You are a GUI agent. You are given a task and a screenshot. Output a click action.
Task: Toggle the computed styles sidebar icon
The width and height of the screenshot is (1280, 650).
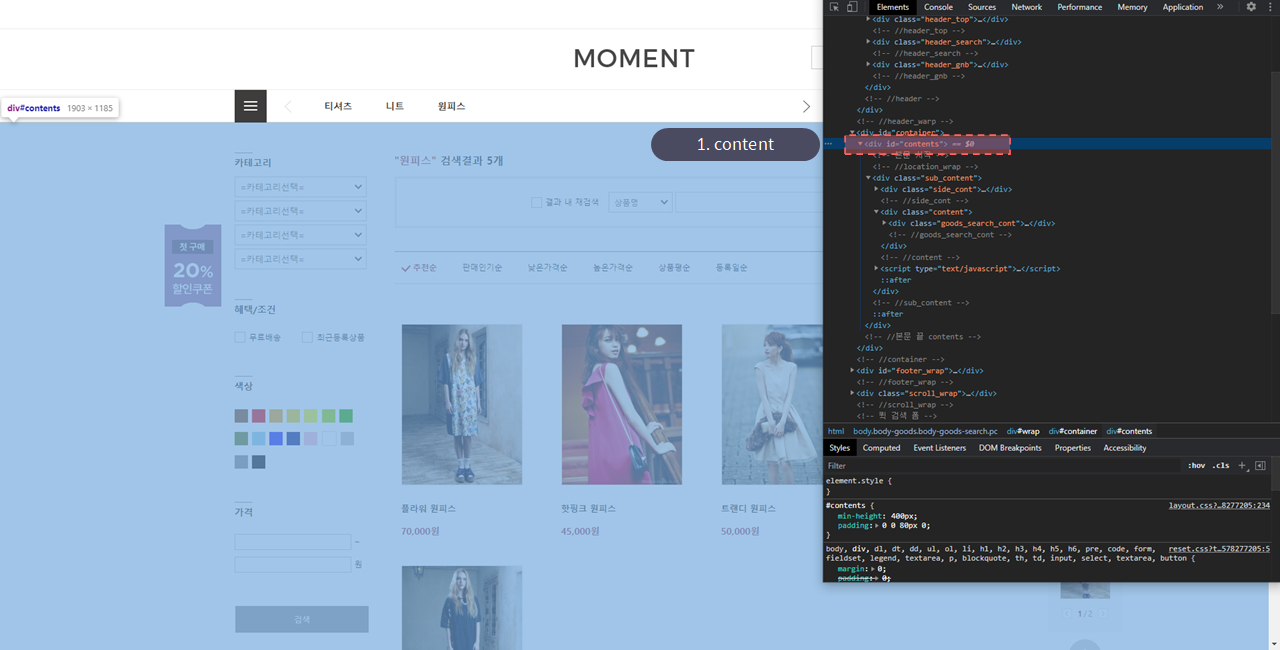pos(1260,465)
